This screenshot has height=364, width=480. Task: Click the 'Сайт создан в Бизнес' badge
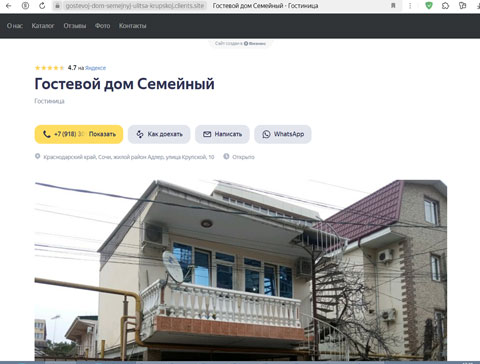point(240,43)
